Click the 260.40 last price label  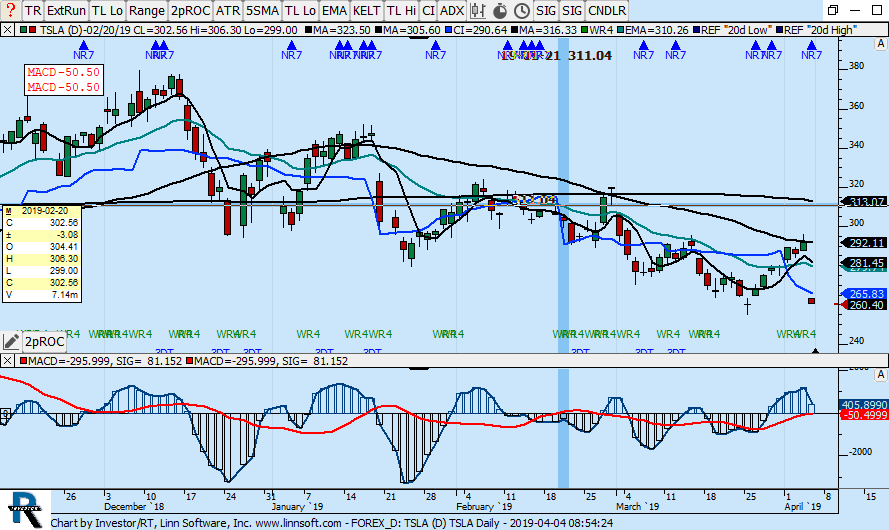click(x=865, y=305)
